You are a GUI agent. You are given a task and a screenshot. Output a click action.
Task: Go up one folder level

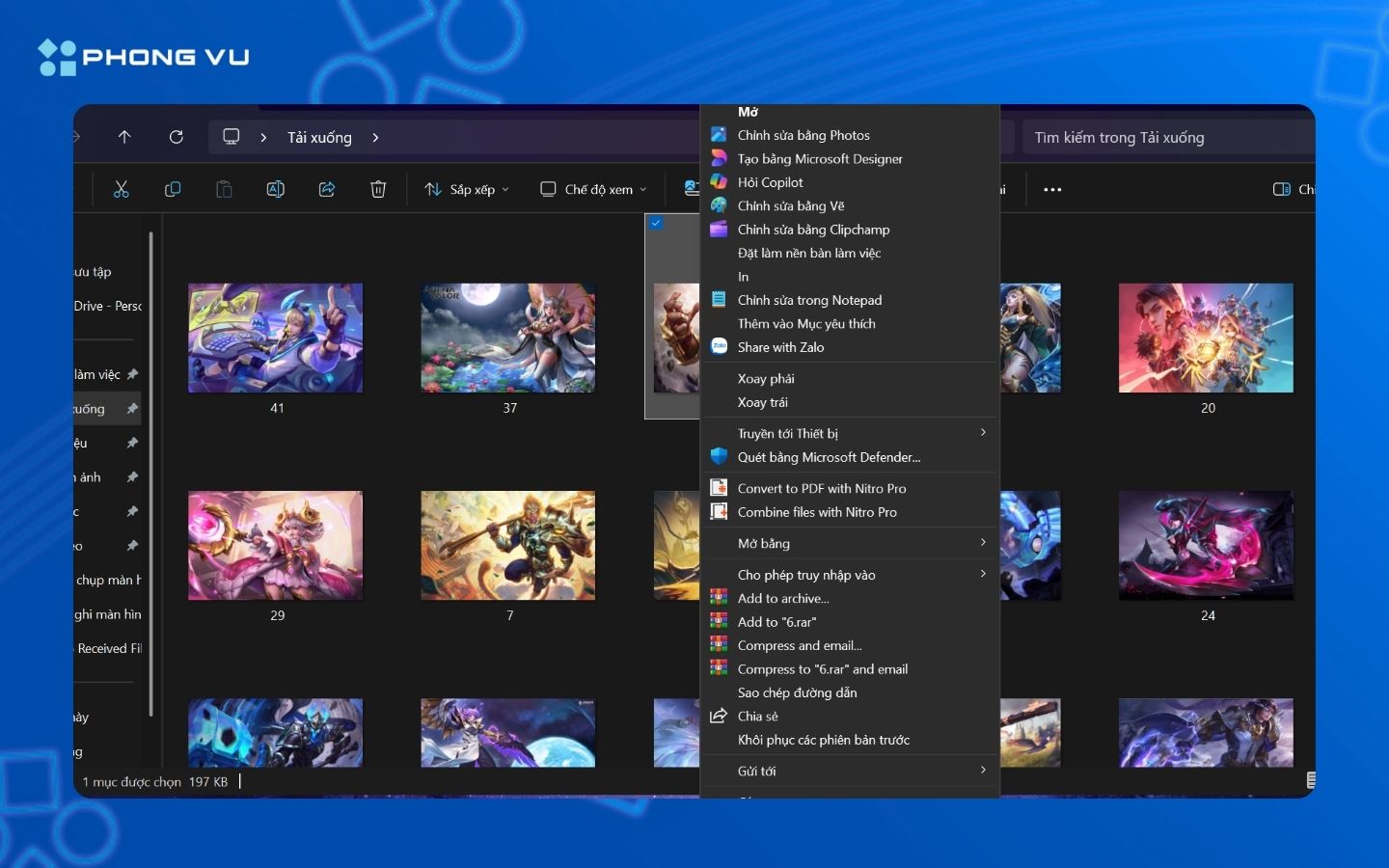124,137
